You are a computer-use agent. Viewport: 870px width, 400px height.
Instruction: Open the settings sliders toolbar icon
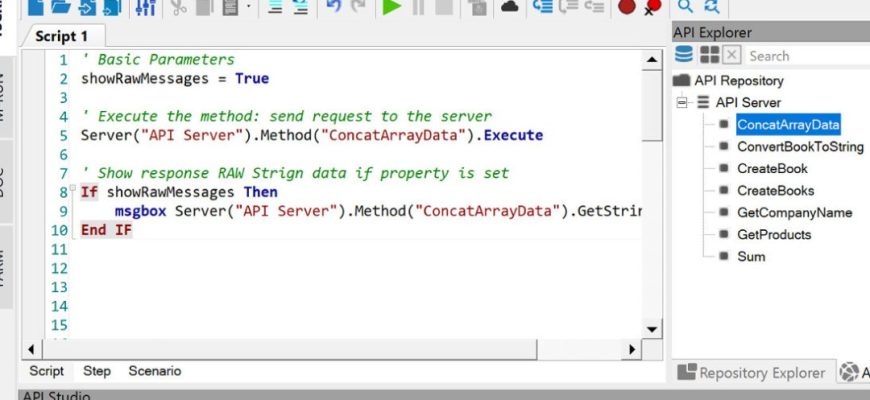(x=145, y=7)
